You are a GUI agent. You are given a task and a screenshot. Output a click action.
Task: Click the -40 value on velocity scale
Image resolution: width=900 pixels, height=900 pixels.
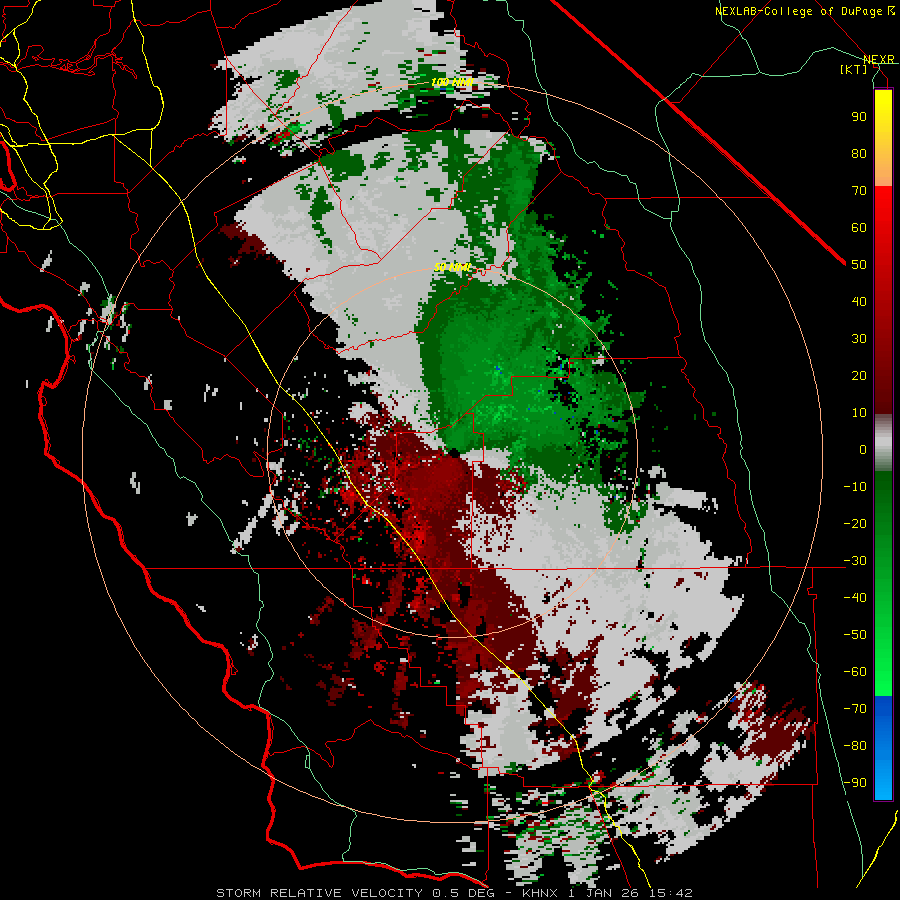pos(855,598)
